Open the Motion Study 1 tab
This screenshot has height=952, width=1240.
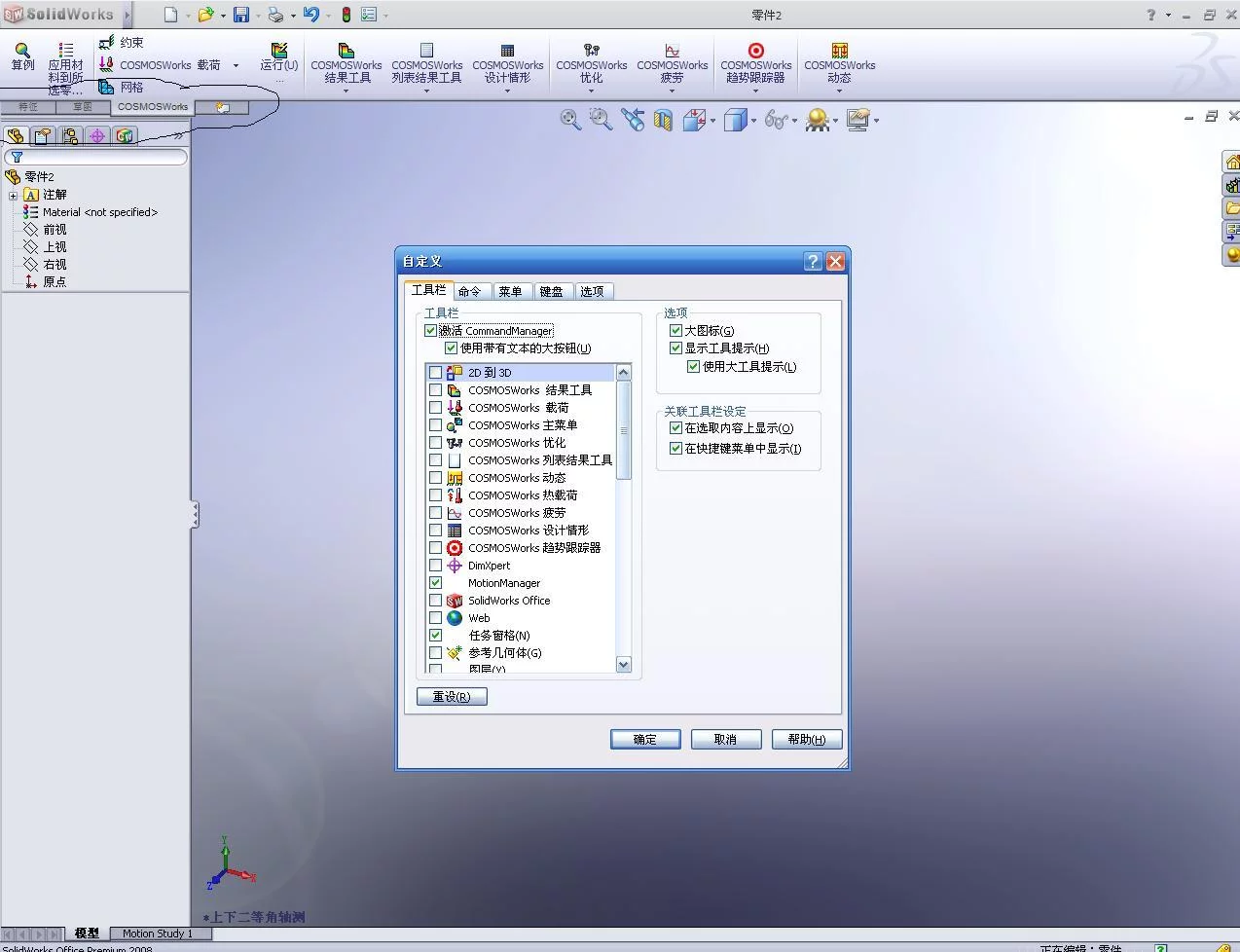point(158,934)
